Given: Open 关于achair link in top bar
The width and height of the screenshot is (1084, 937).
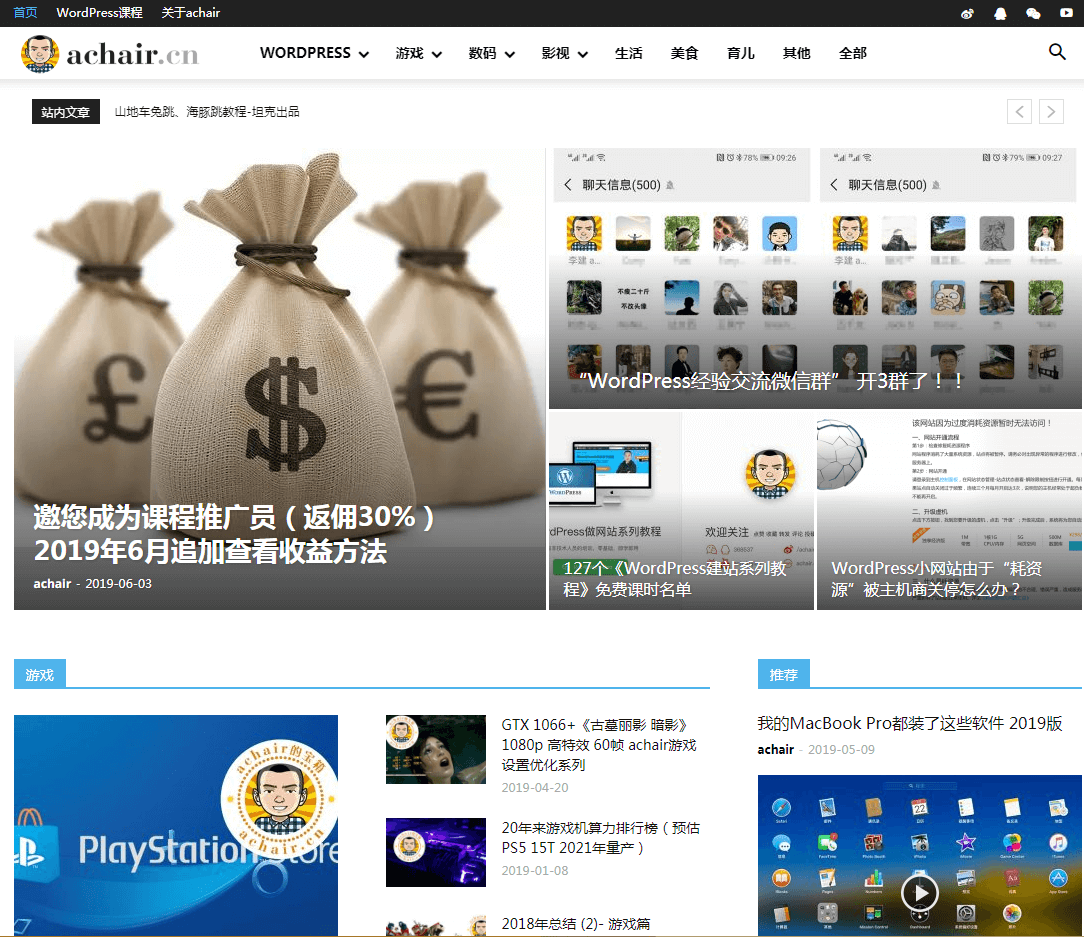Looking at the screenshot, I should 191,13.
